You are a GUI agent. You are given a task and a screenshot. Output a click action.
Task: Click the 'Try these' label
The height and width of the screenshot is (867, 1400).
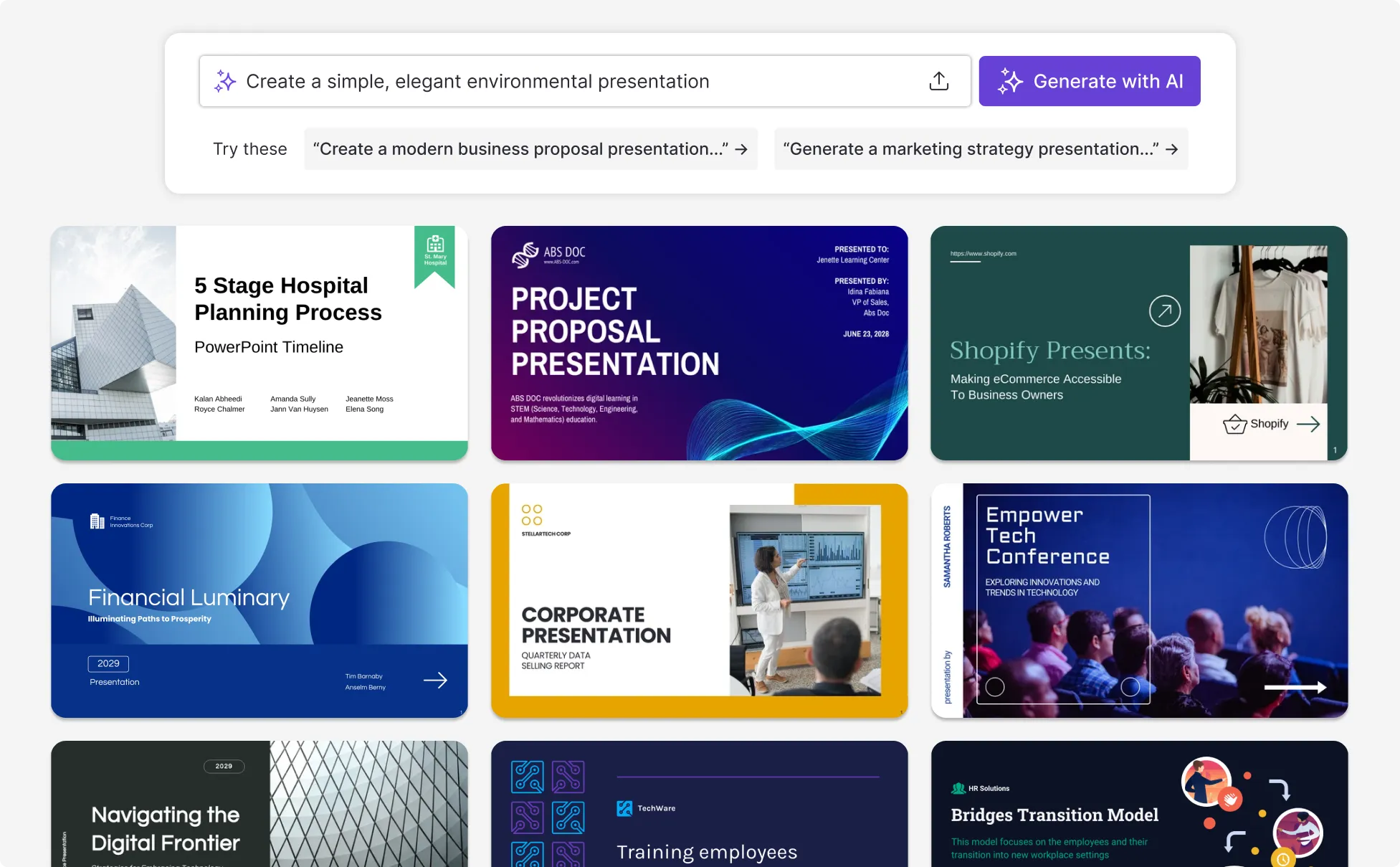[x=249, y=149]
